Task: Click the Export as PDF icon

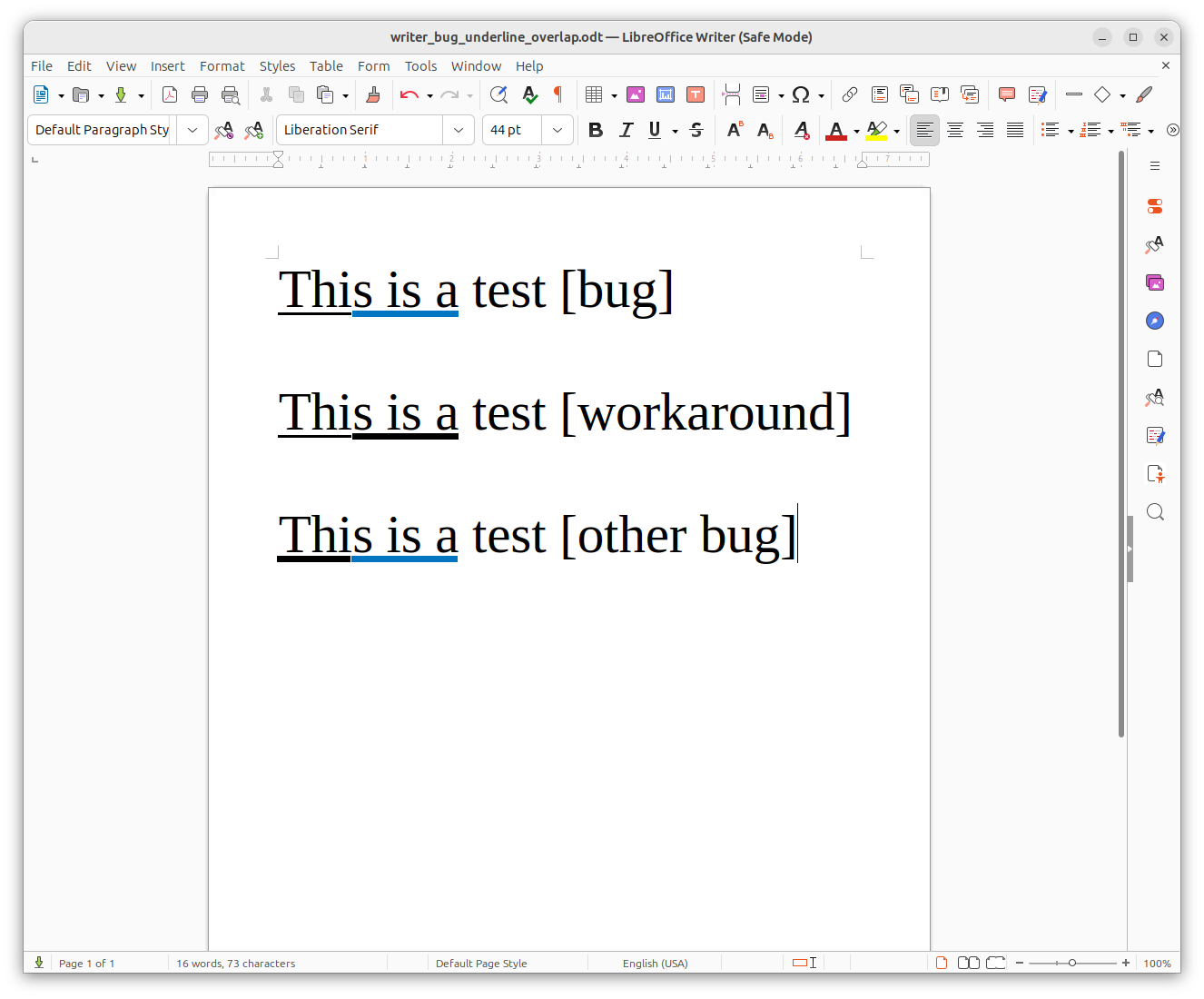Action: (170, 94)
